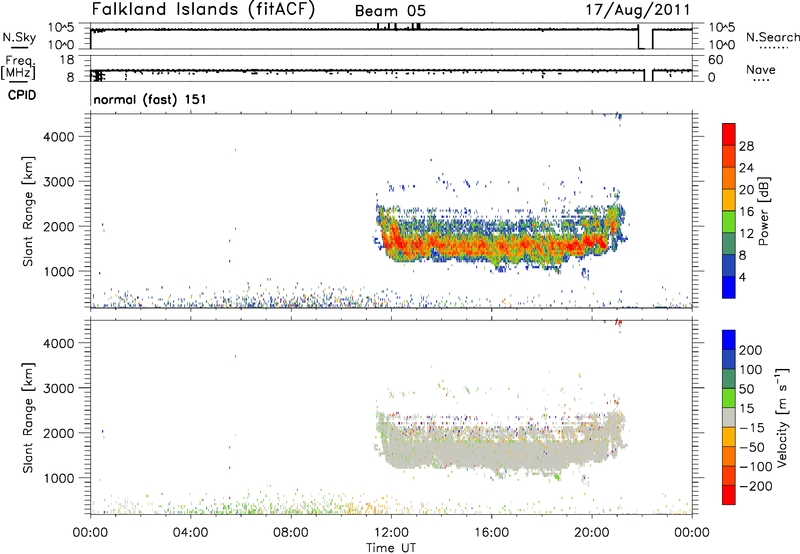The height and width of the screenshot is (554, 800).
Task: Select the "-15" Velocity colorbar value
Action: pyautogui.click(x=752, y=428)
